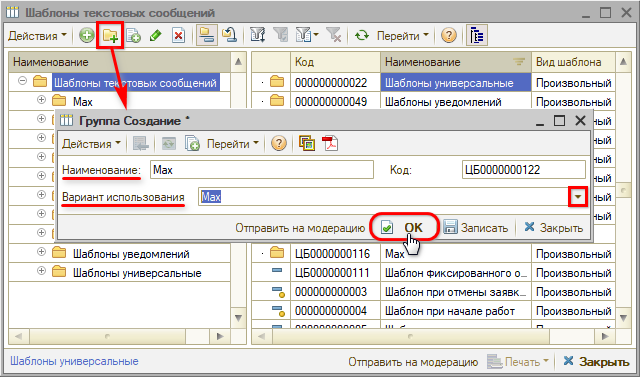Screen dimensions: 640x377
Task: Click the PDF icon in the Группа dialog
Action: click(x=330, y=144)
